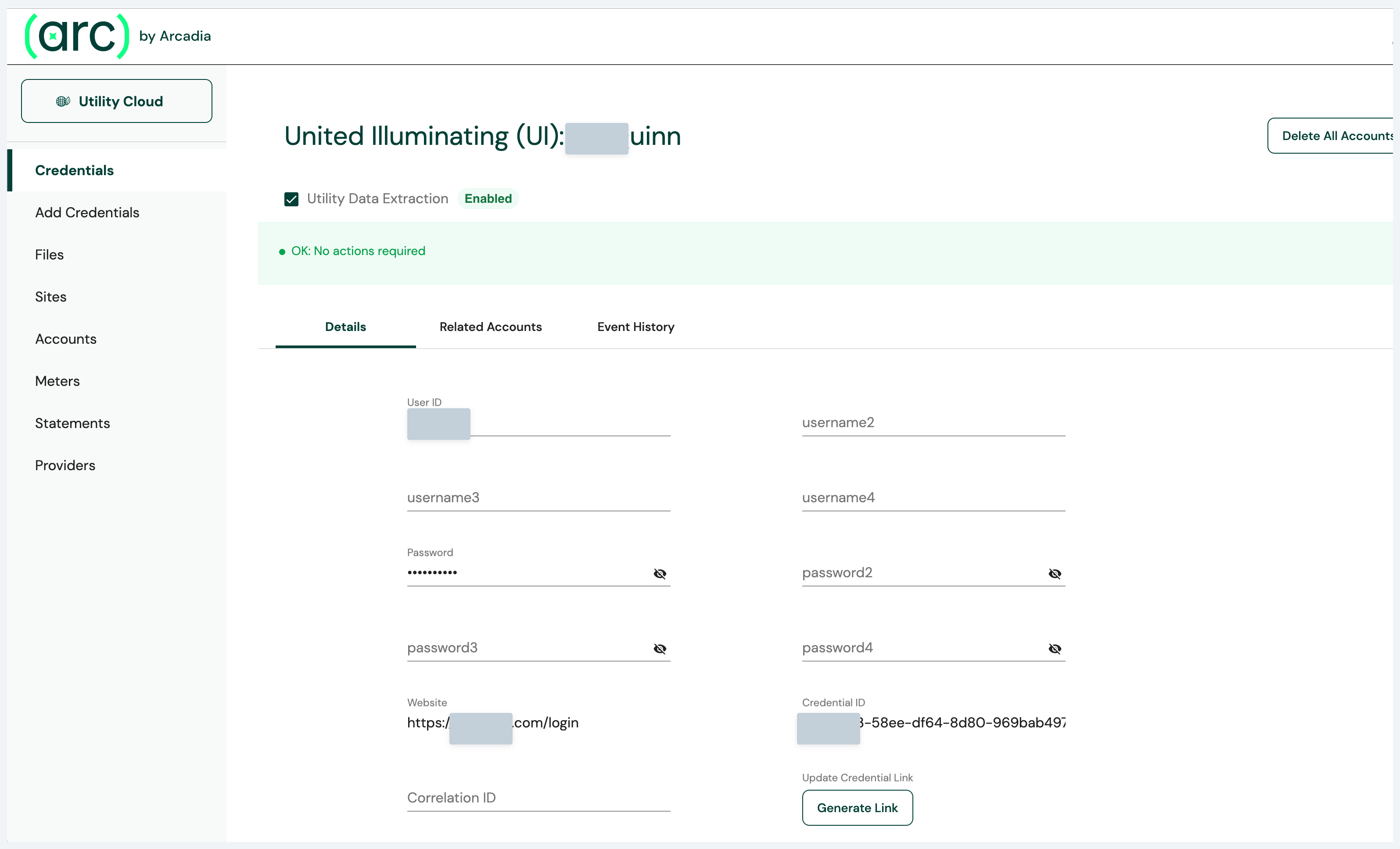Go to Files in the sidebar

click(50, 255)
